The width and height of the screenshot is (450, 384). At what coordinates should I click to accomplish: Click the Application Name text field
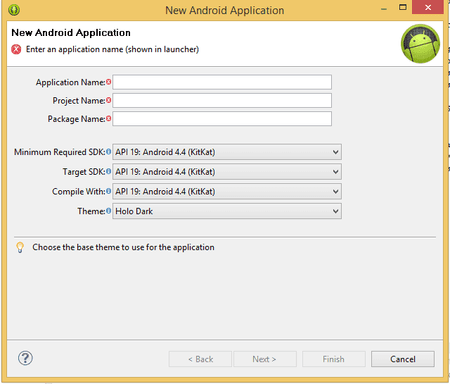[222, 82]
